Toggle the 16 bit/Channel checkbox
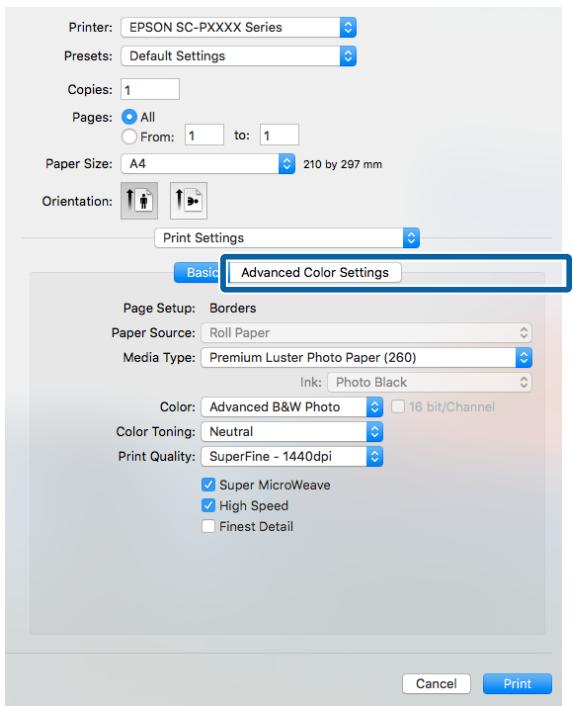This screenshot has width=573, height=707. (398, 407)
